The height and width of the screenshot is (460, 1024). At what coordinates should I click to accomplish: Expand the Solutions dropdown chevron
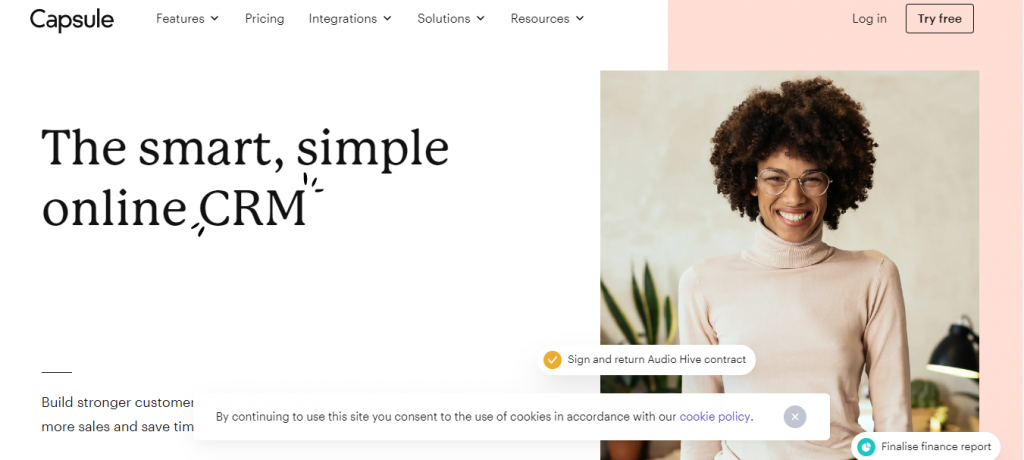click(x=481, y=19)
